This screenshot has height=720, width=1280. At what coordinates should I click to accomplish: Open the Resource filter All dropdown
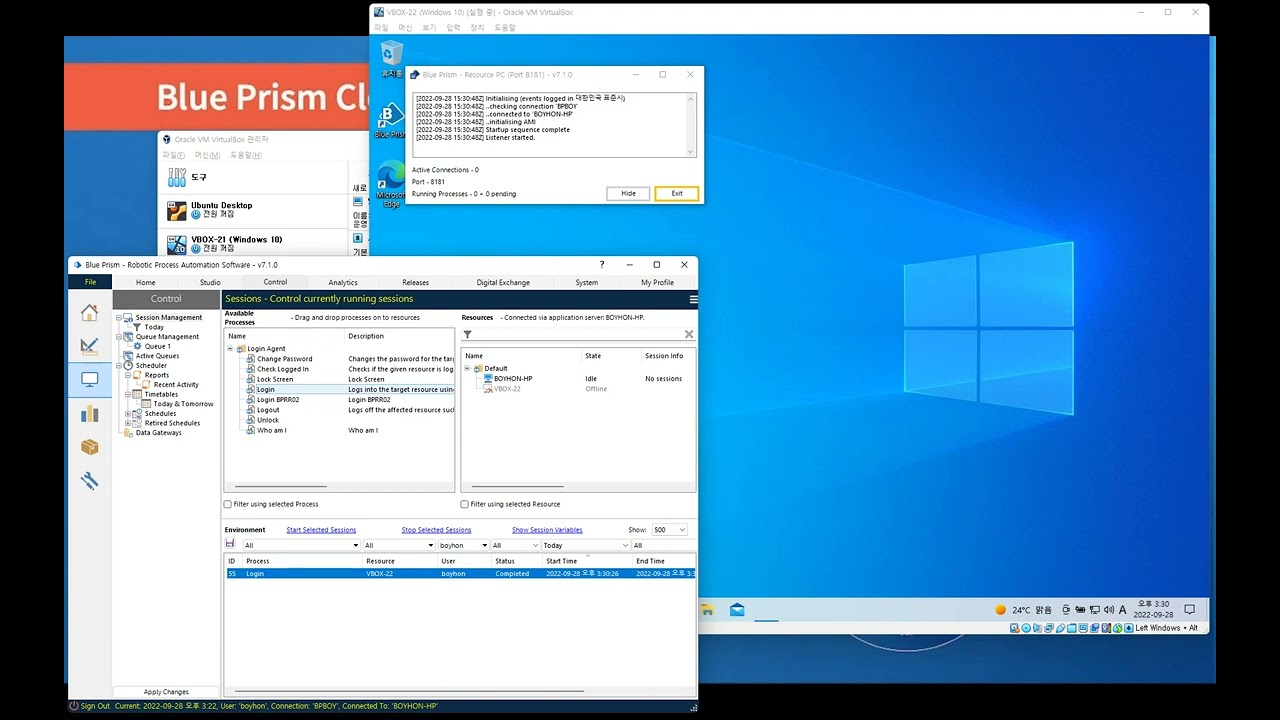pos(399,546)
